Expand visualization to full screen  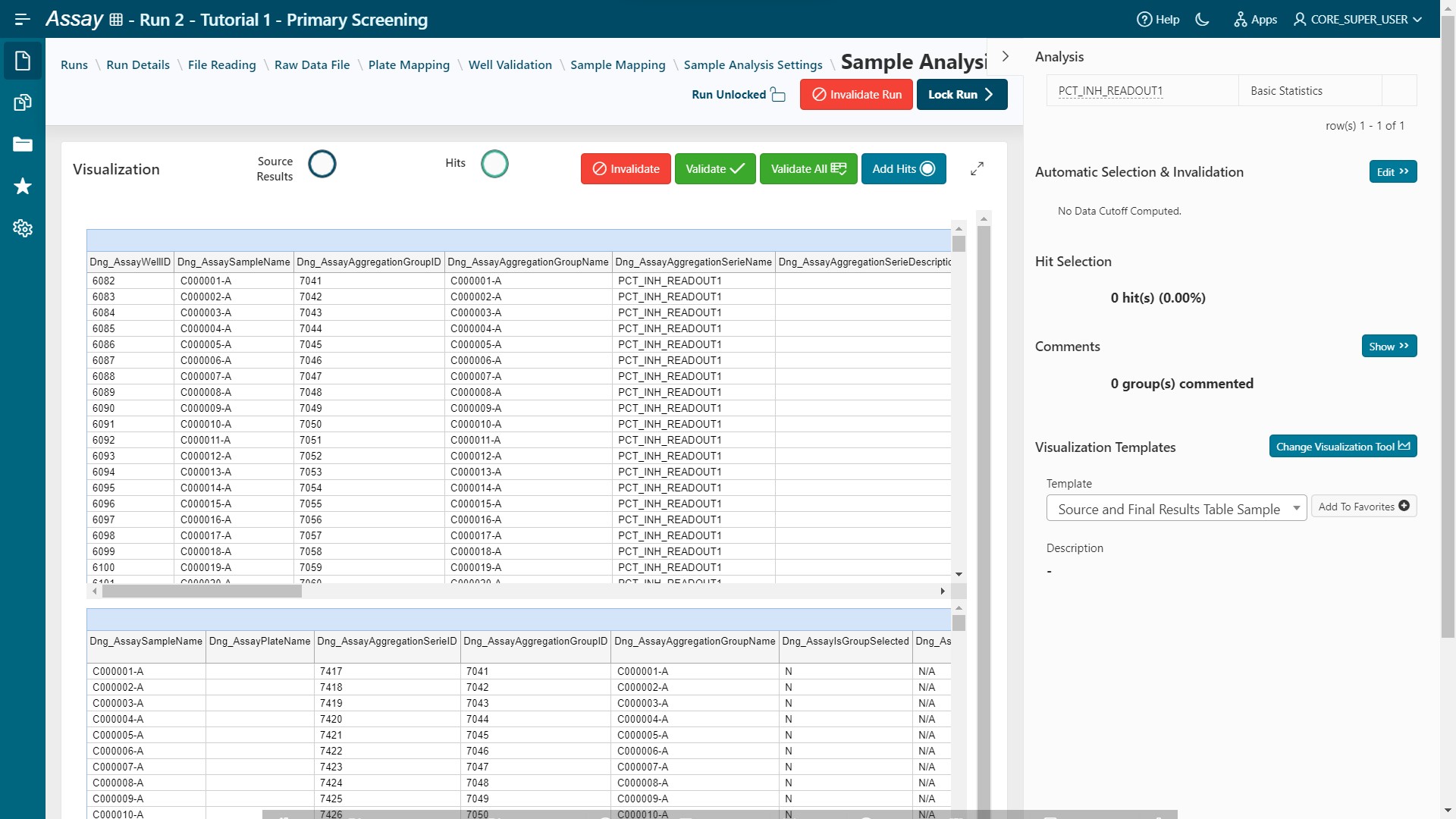point(977,168)
